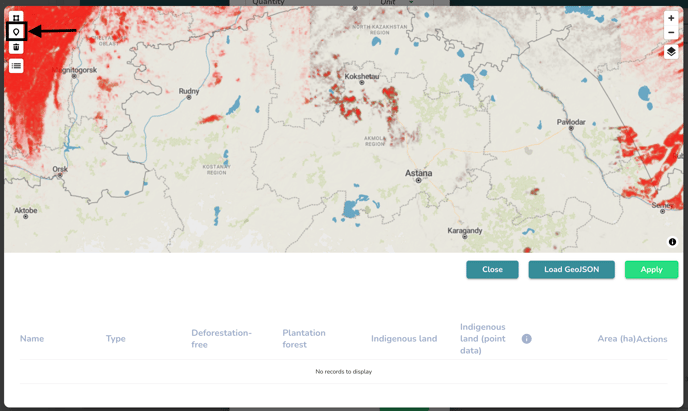Zoom out with the minus button

671,32
